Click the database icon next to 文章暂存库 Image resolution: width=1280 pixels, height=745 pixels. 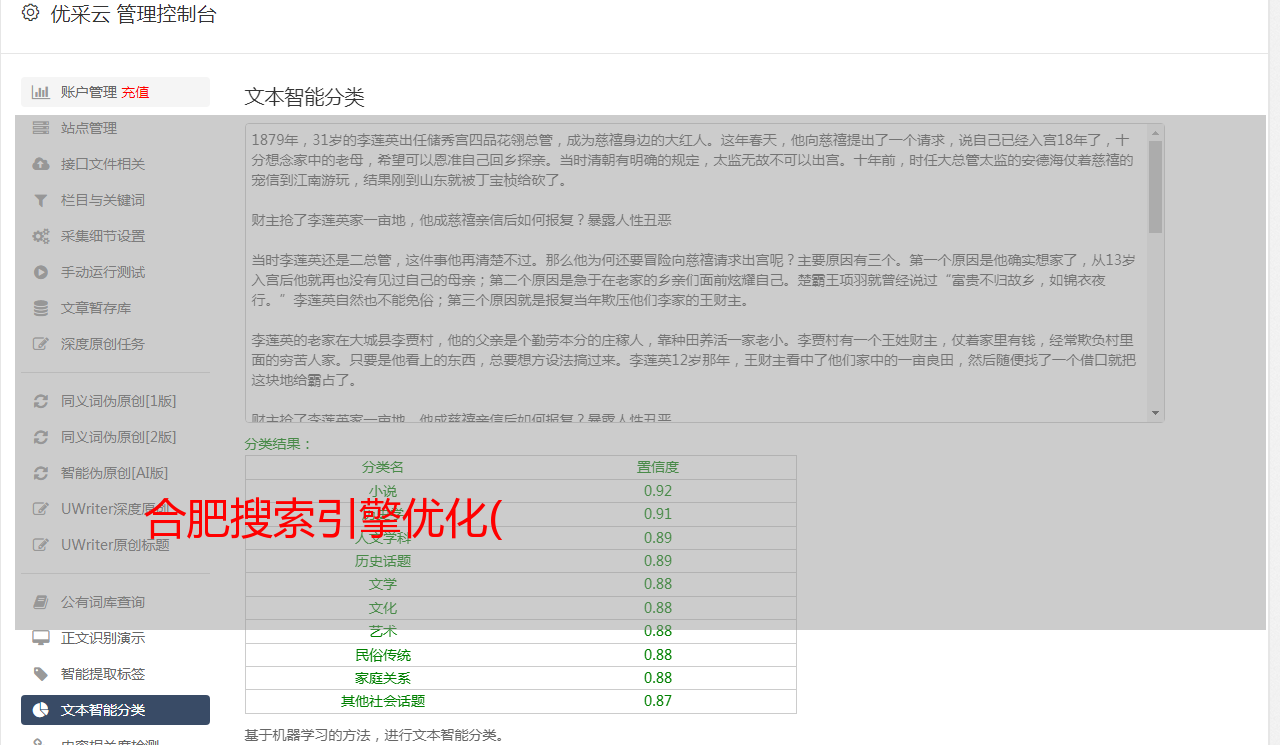(41, 308)
